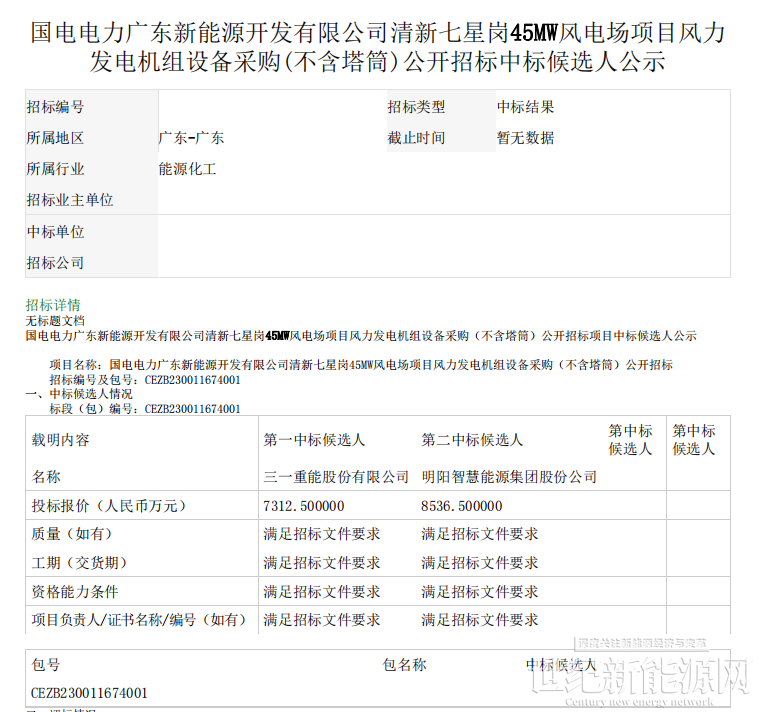
Task: Click the 载明内容 header cell
Action: [x=61, y=440]
